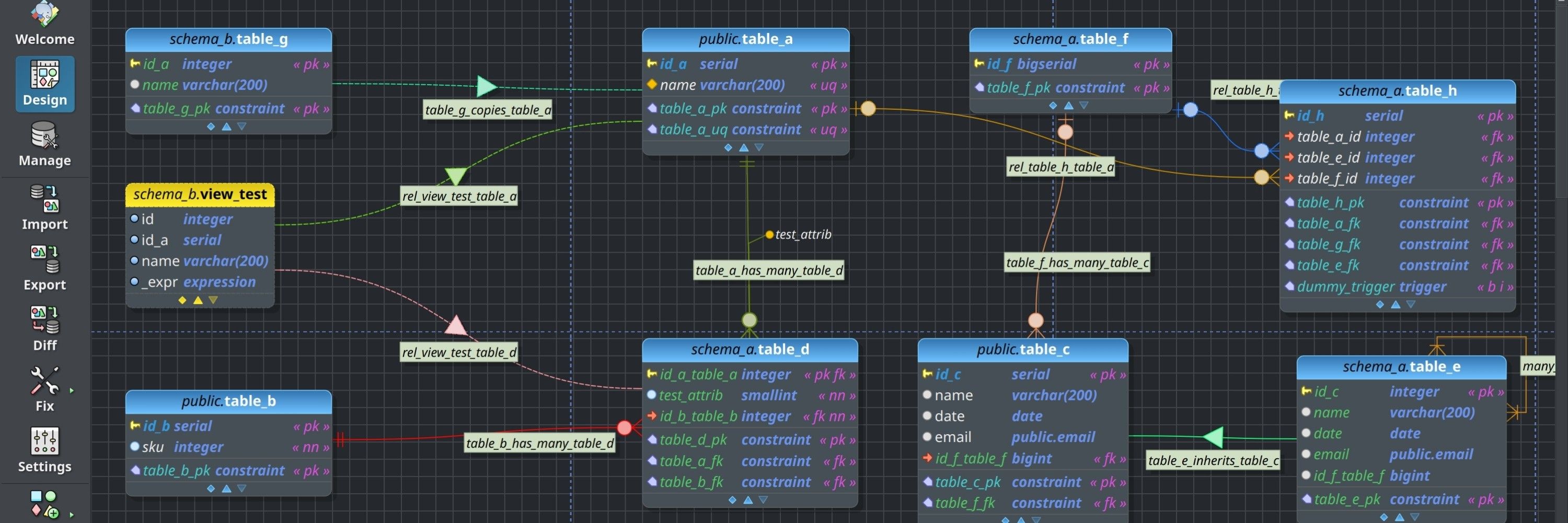Click the red circle on table_b_has_many_table_d line
This screenshot has width=1568, height=523.
click(625, 428)
